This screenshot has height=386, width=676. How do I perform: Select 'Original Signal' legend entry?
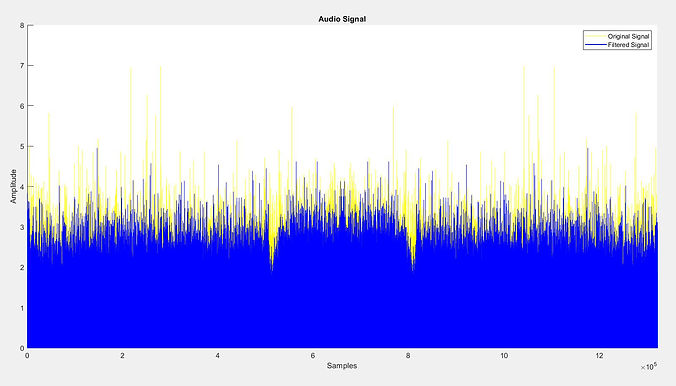pos(628,37)
